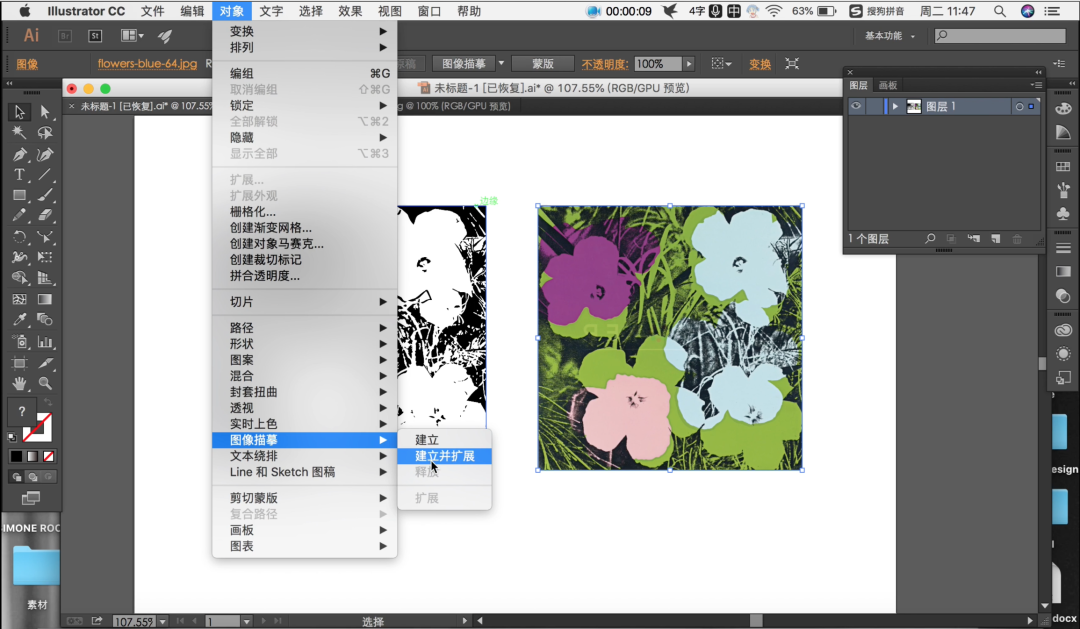Select the Selection tool in the toolbox

point(19,111)
